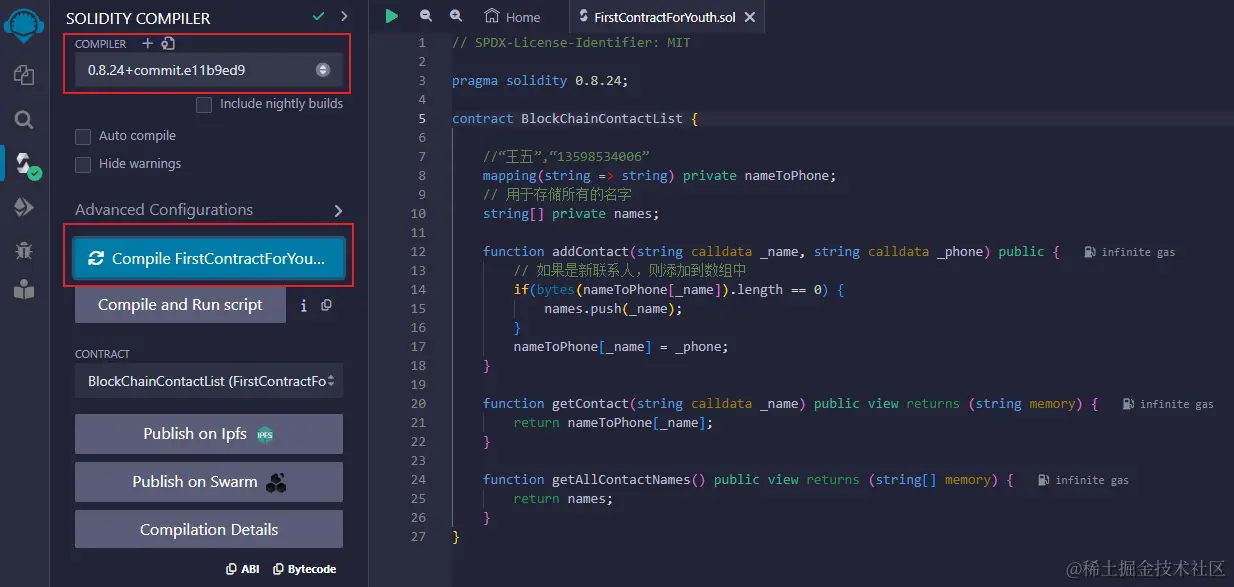Enable the Hide warnings checkbox

83,164
